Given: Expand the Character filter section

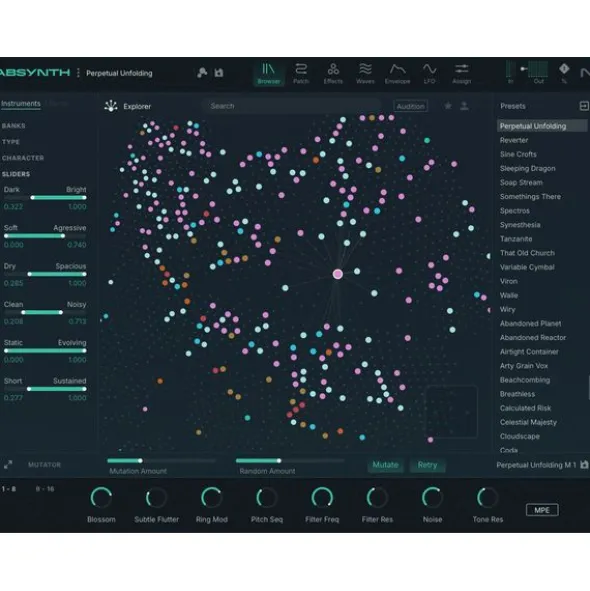Looking at the screenshot, I should pos(23,158).
